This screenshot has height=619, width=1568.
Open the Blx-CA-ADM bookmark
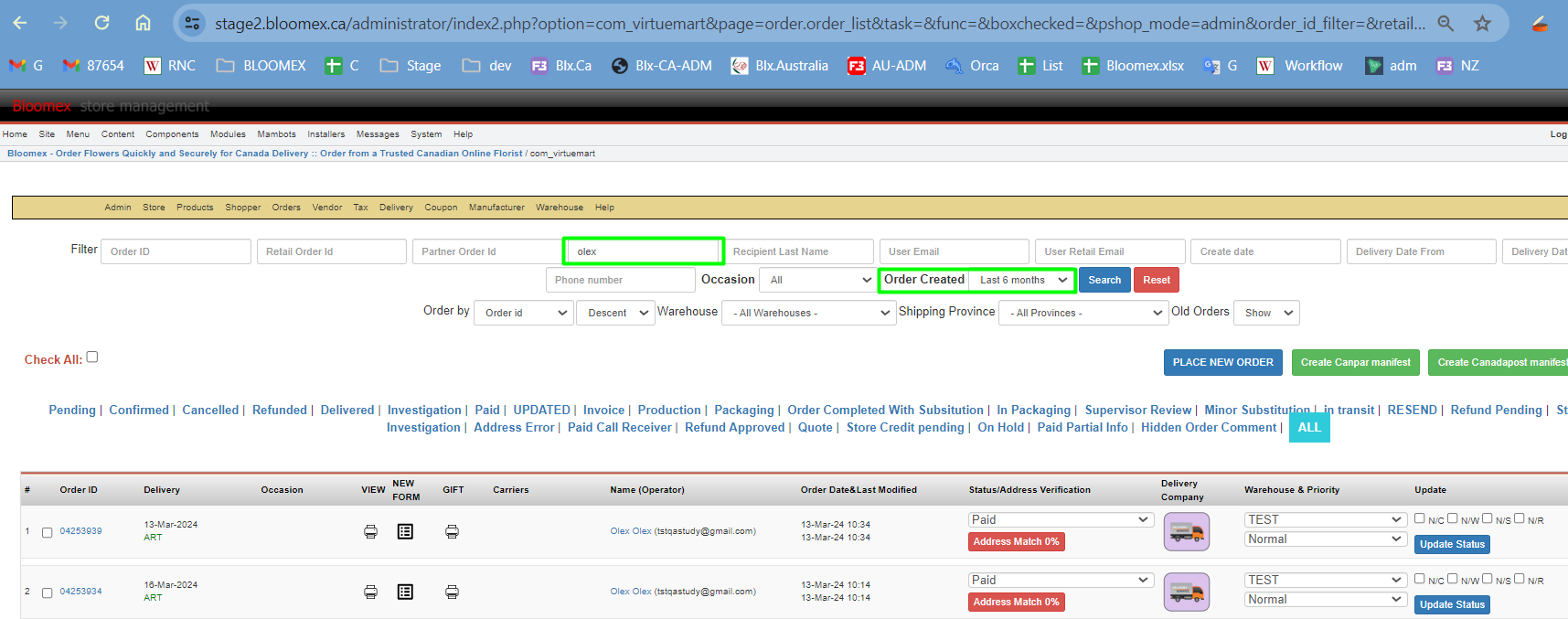[x=662, y=65]
